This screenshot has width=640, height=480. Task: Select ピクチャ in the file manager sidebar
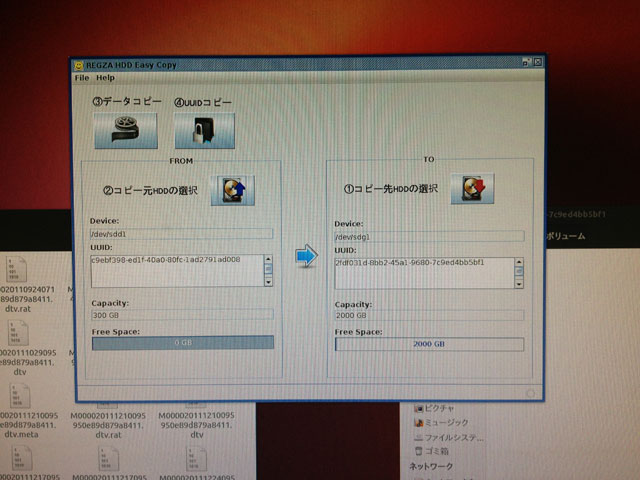(x=434, y=408)
